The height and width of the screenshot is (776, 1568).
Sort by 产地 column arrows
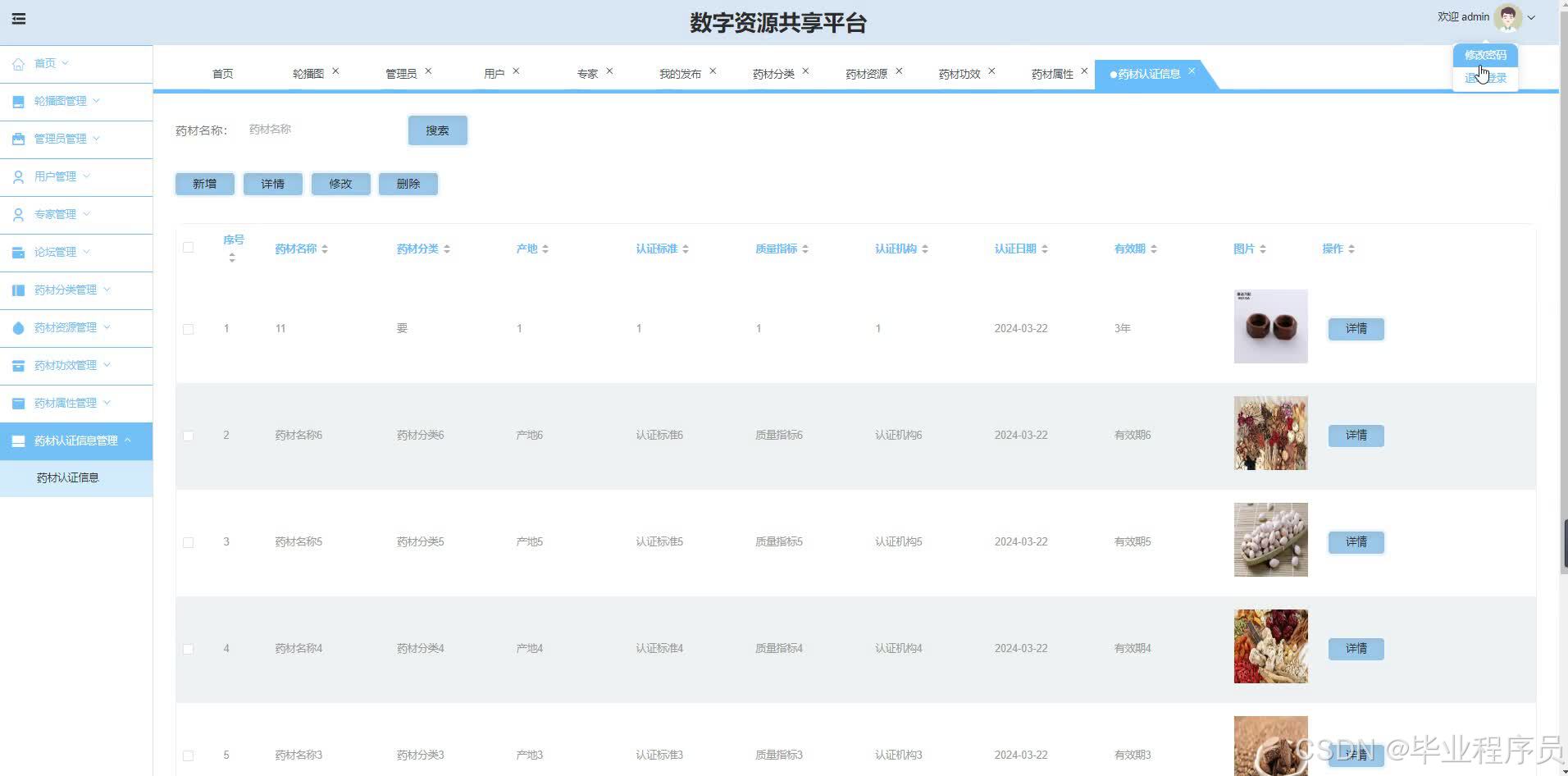pos(545,249)
